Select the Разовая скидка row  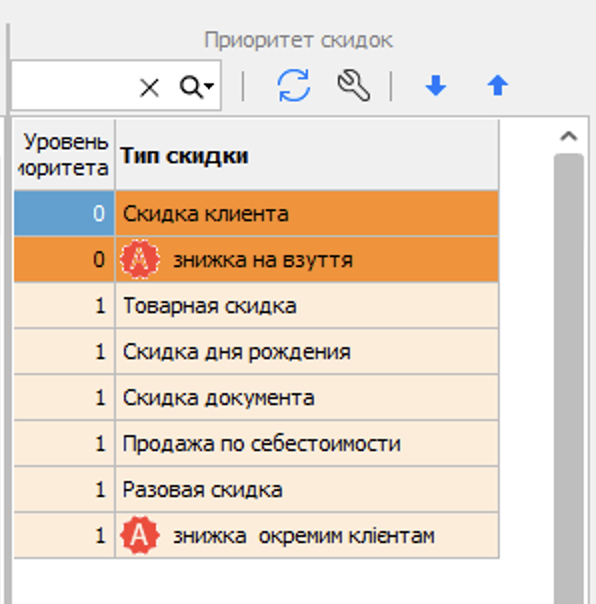tap(256, 490)
